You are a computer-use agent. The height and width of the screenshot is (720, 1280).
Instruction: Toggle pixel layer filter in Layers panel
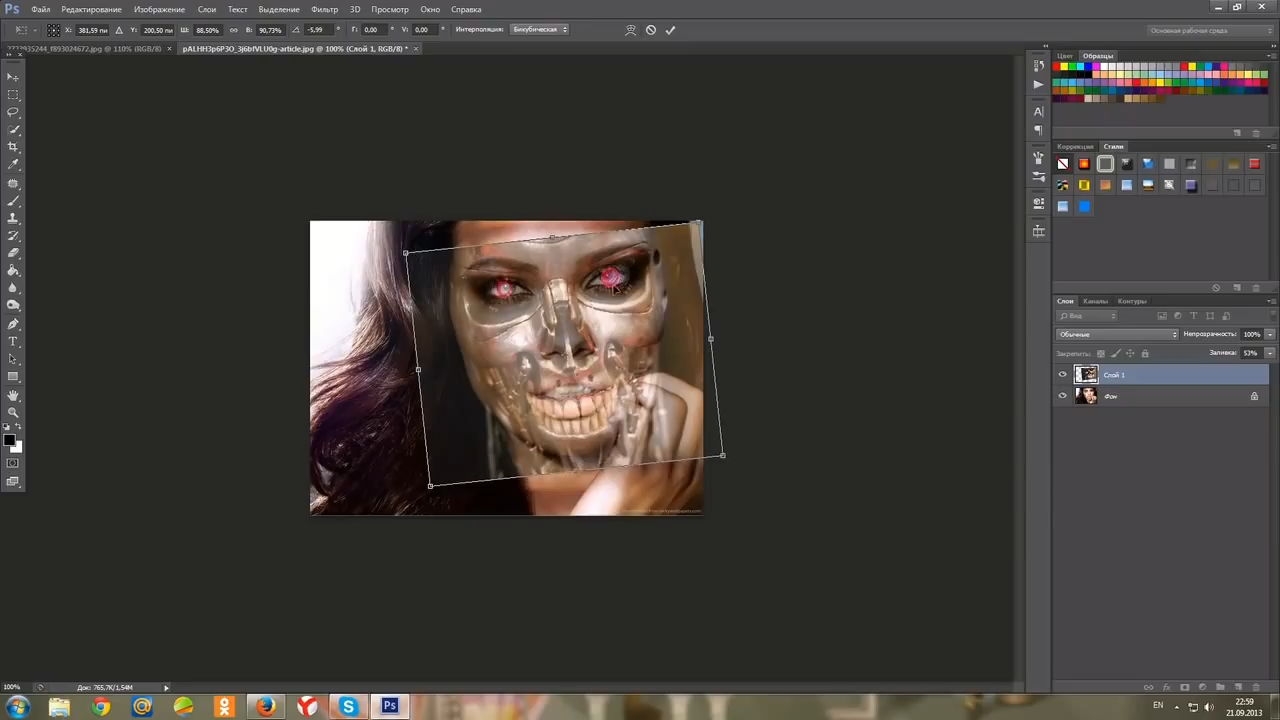coord(1161,316)
